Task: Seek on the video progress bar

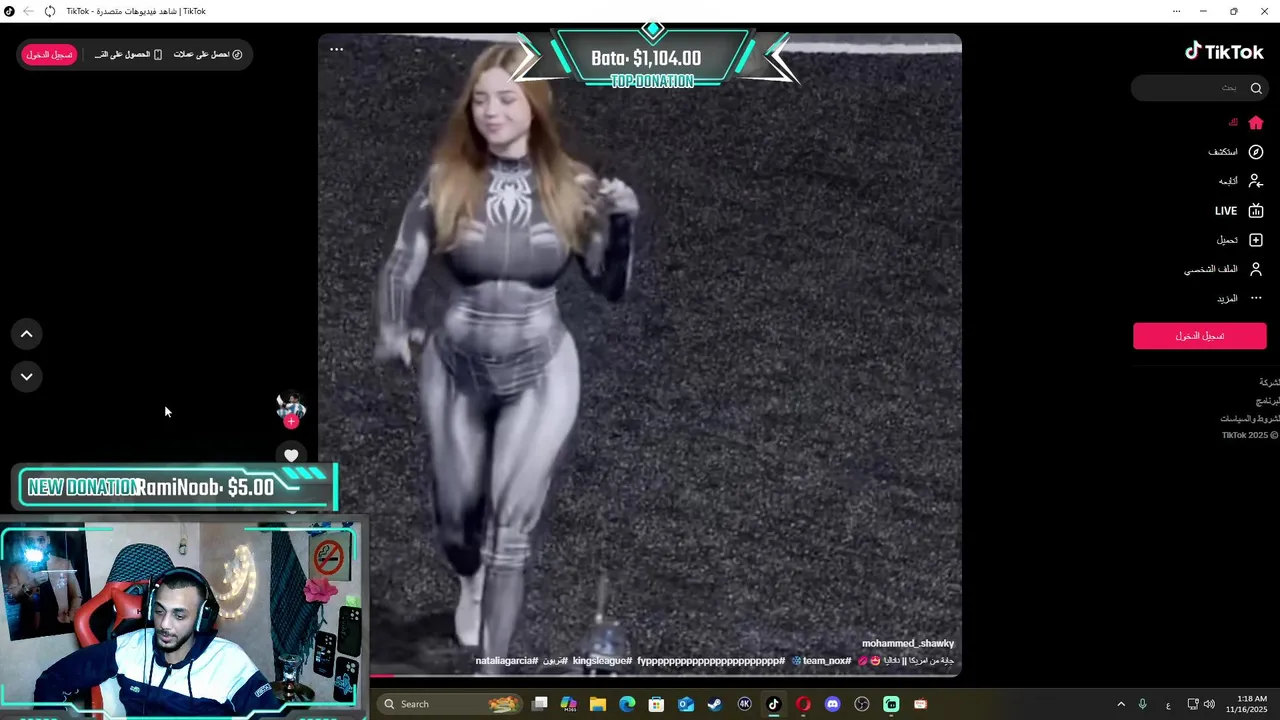Action: click(x=640, y=676)
